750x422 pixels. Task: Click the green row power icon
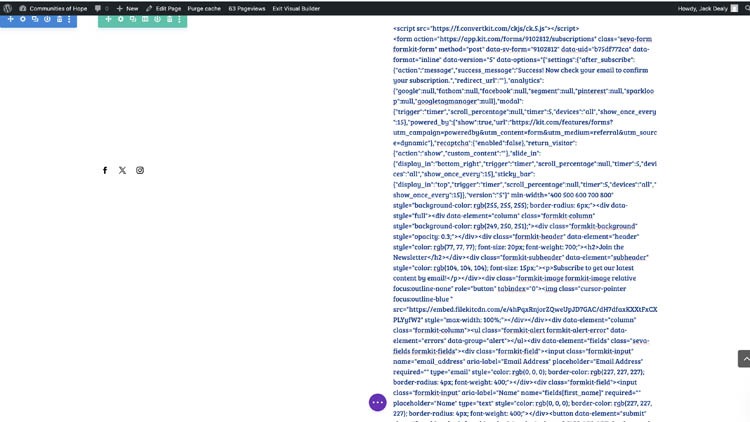[x=157, y=19]
